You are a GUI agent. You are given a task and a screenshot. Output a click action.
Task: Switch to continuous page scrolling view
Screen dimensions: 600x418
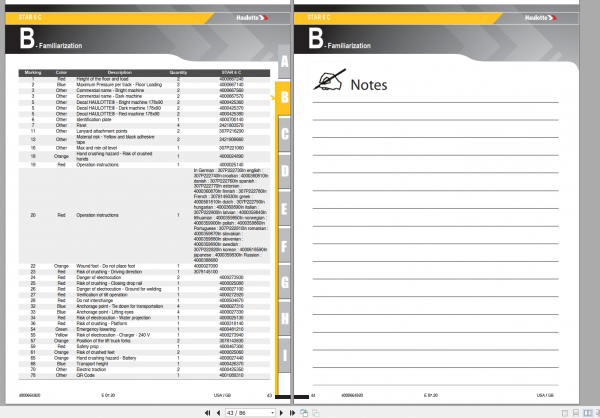pos(576,413)
